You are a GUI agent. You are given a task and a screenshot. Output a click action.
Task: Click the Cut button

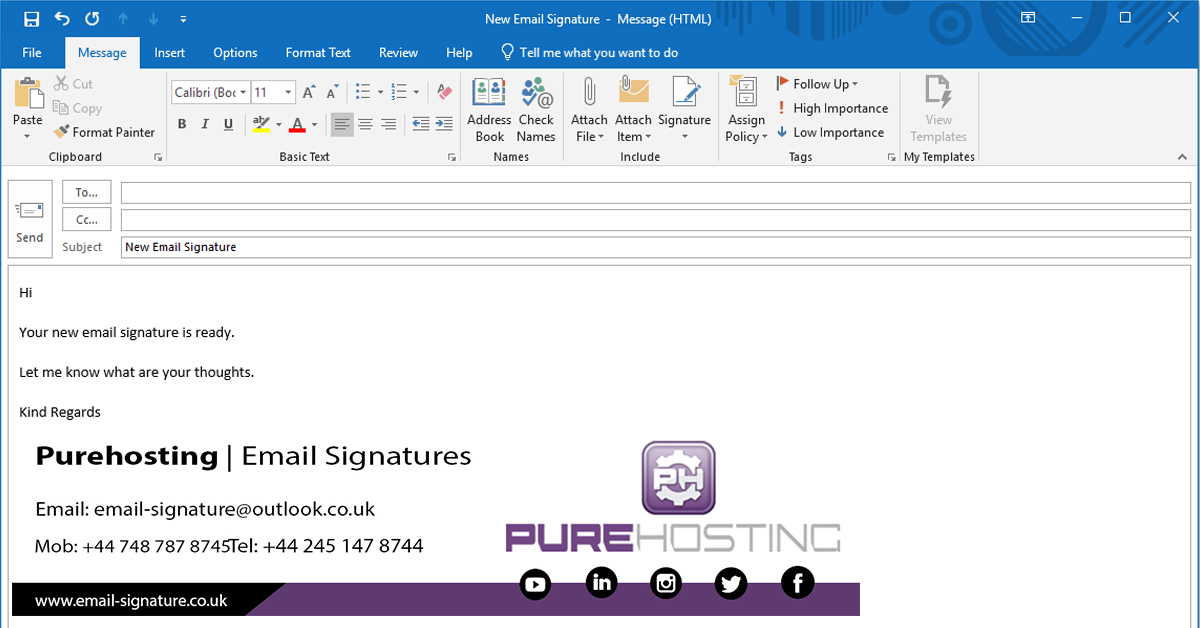pyautogui.click(x=73, y=84)
